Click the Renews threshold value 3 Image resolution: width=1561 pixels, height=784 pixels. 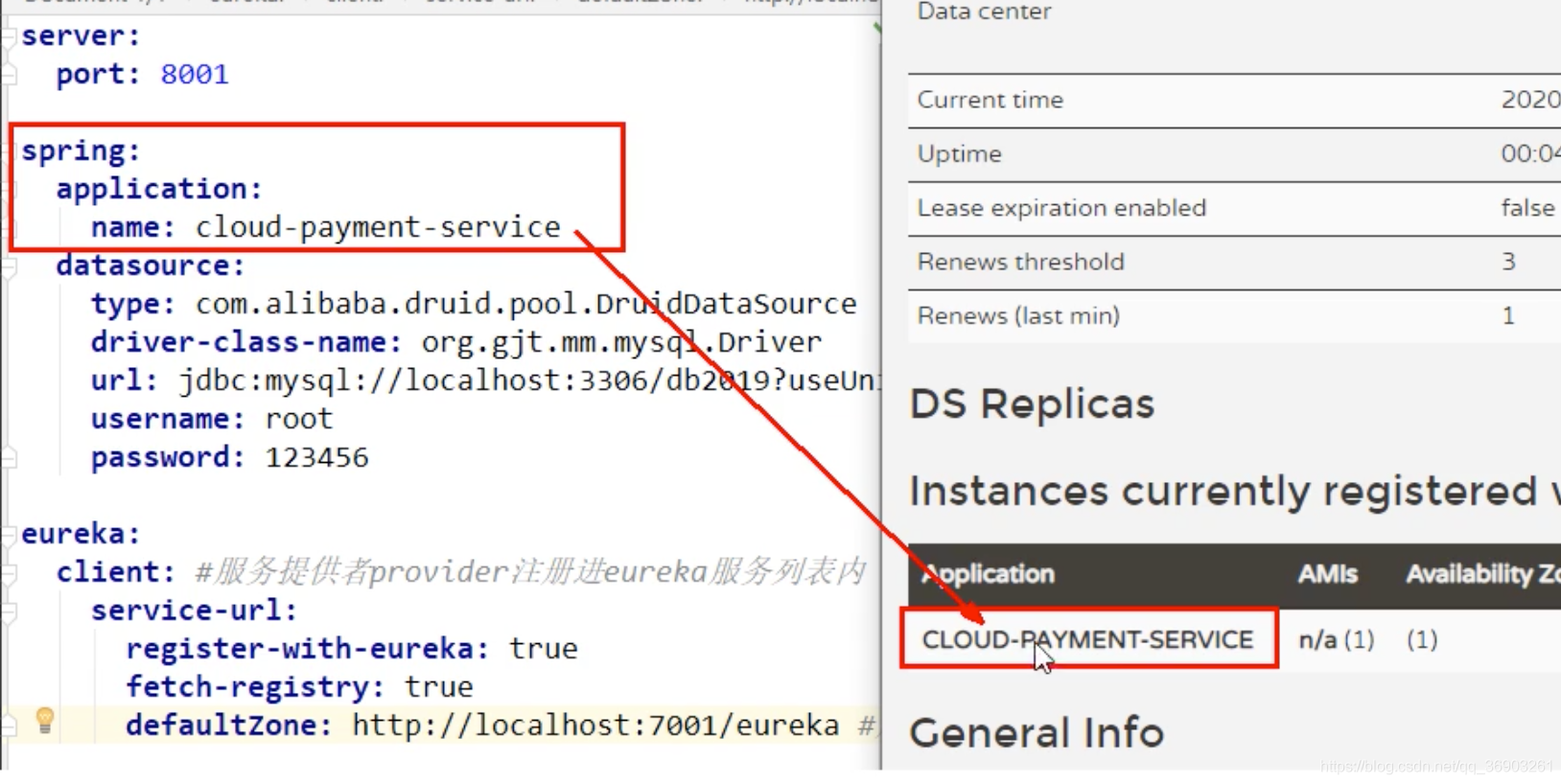(x=1508, y=262)
